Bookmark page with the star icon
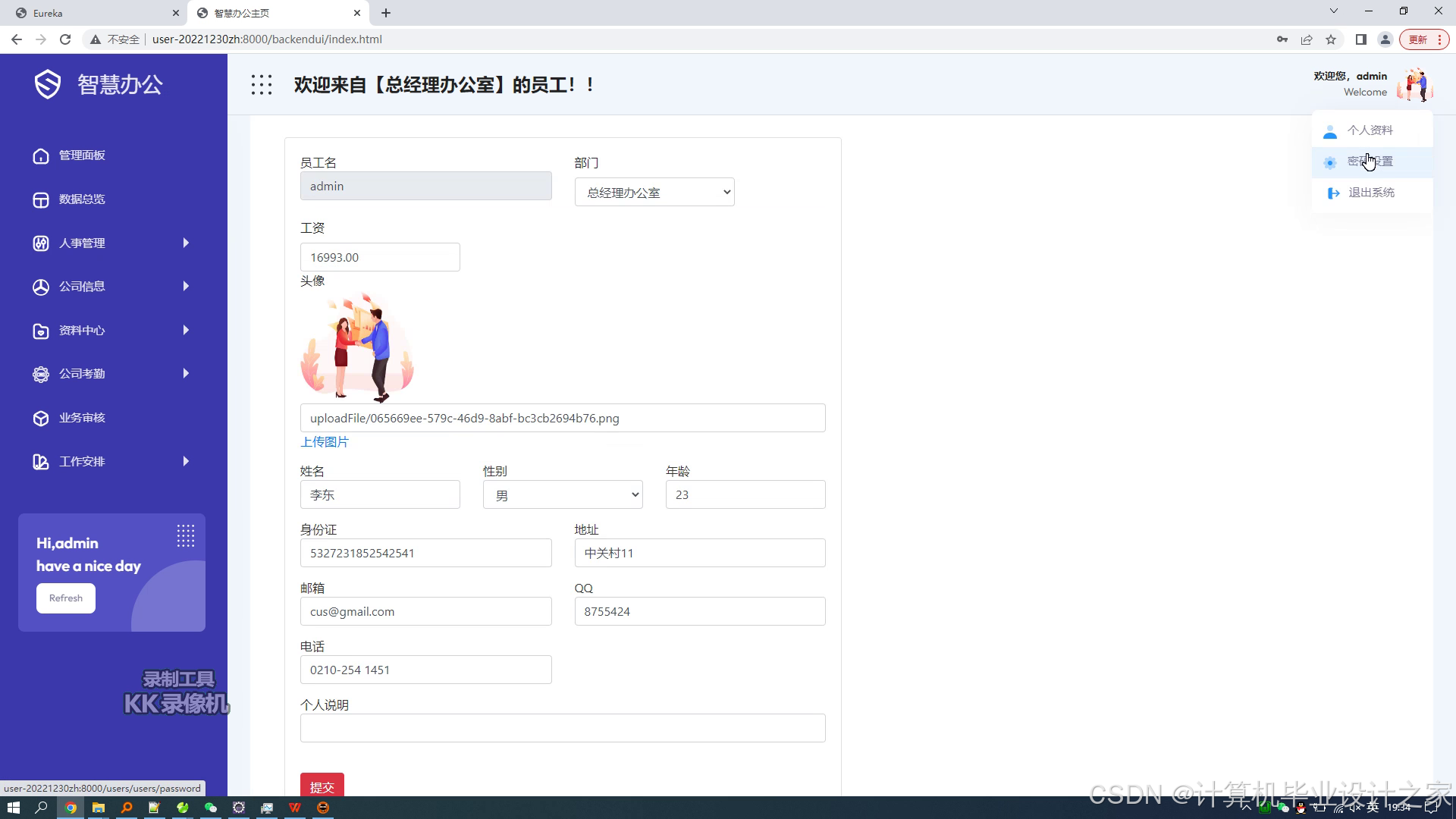The image size is (1456, 819). coord(1331,39)
